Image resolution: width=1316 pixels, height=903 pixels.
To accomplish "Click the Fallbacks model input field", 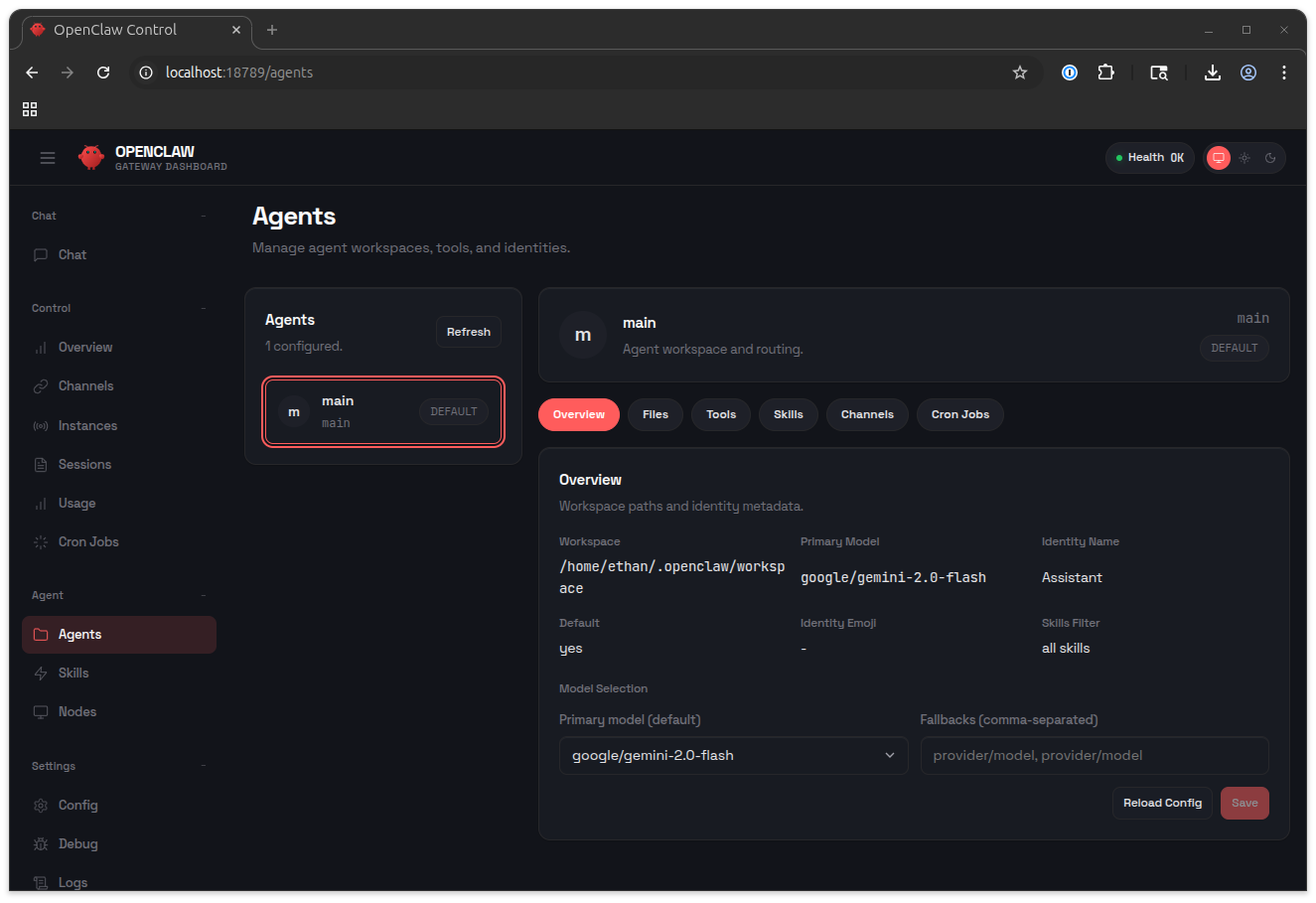I will tap(1094, 755).
